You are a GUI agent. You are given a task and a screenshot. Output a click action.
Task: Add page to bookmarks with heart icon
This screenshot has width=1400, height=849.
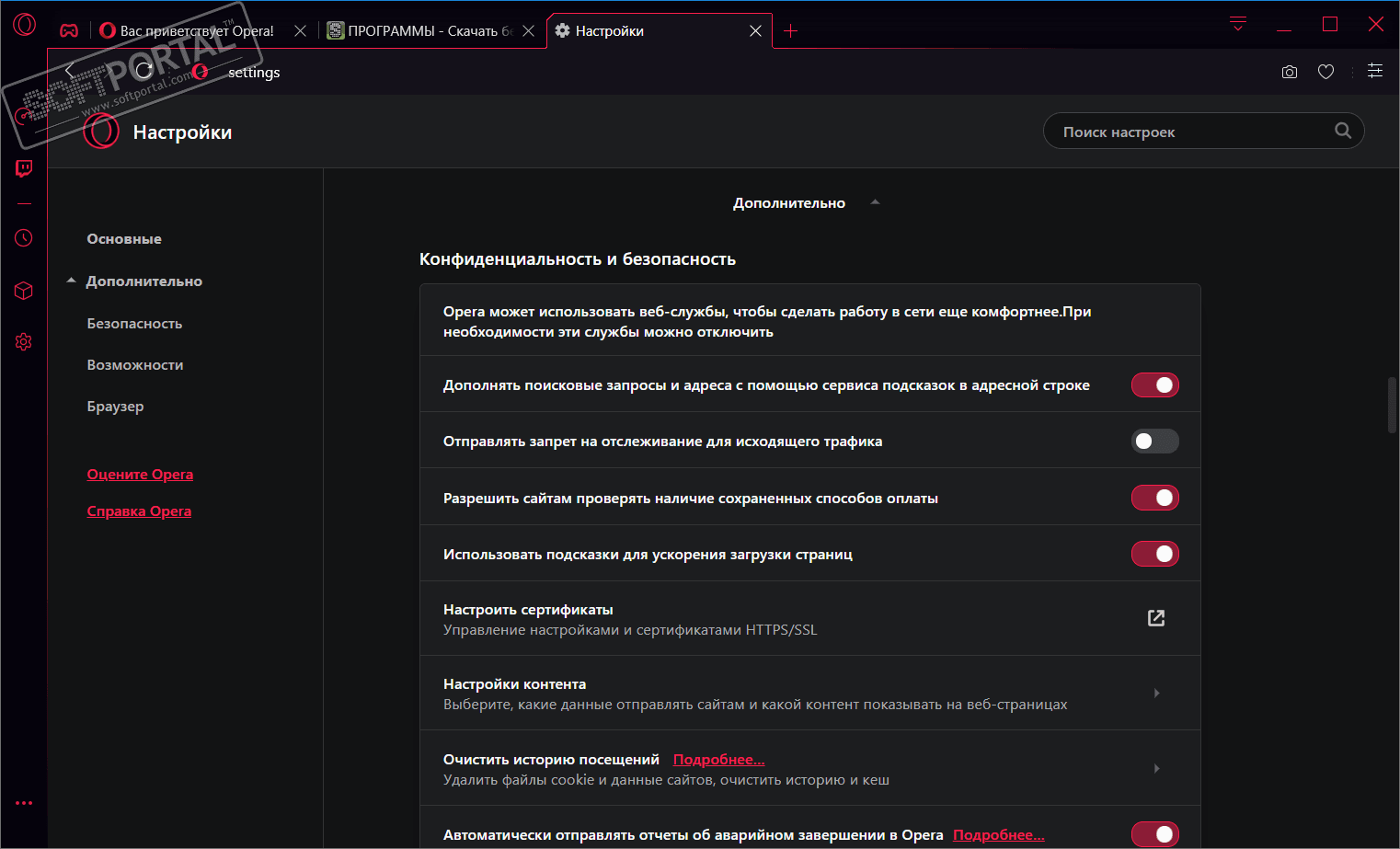[x=1325, y=72]
